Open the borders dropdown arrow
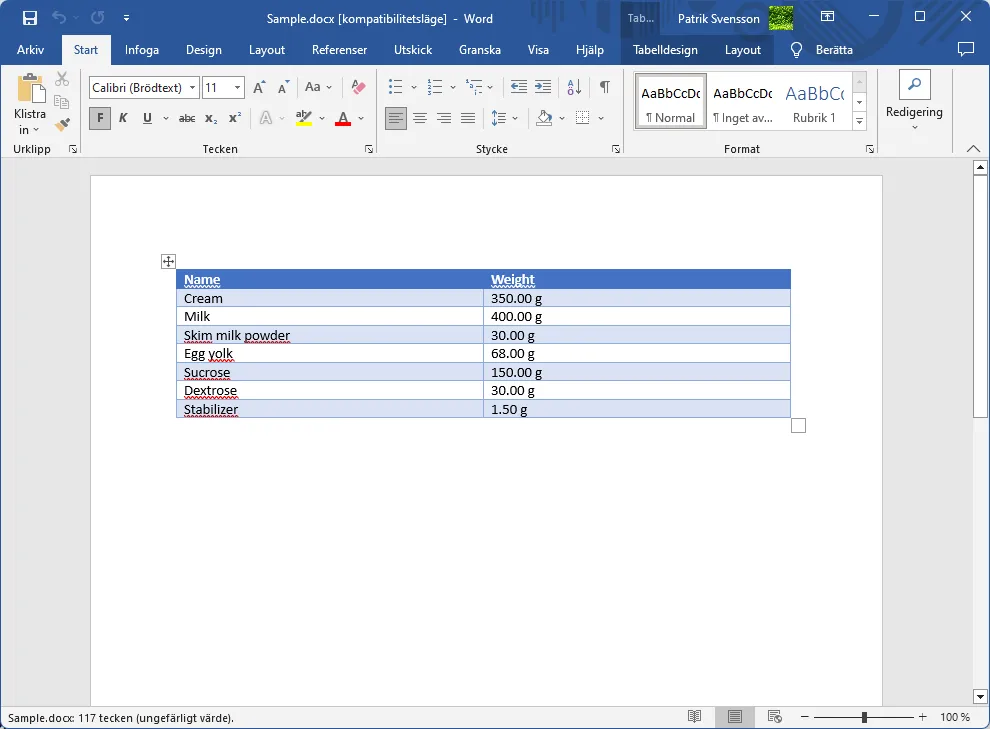This screenshot has width=990, height=729. click(601, 118)
